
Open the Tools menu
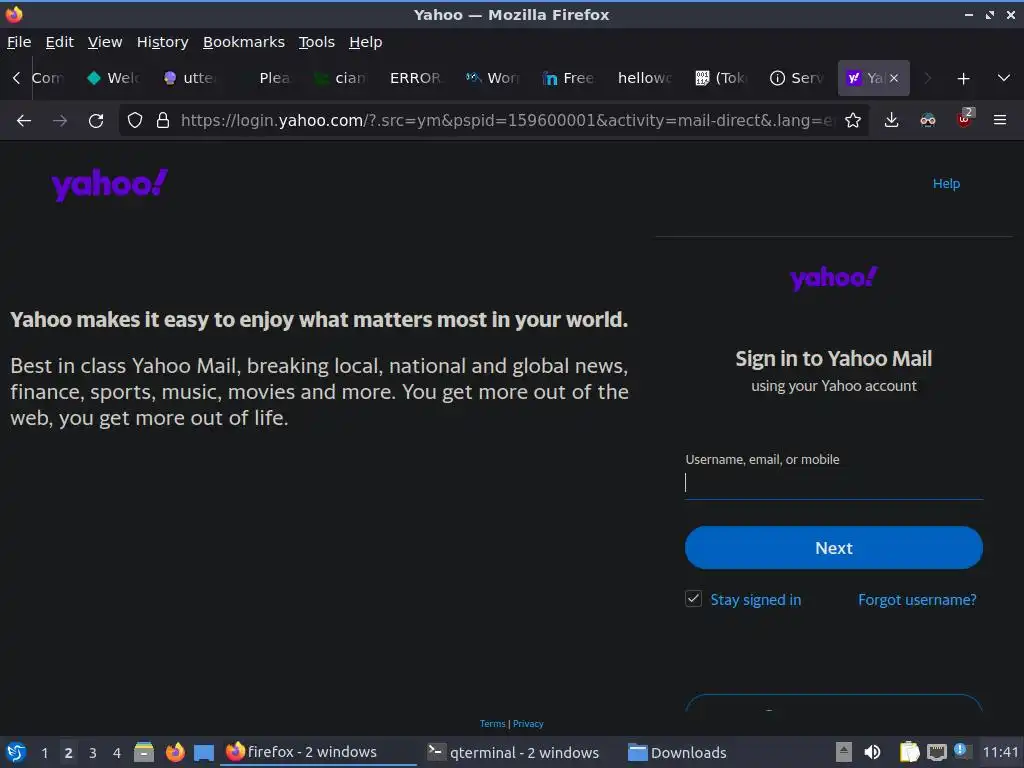[317, 42]
